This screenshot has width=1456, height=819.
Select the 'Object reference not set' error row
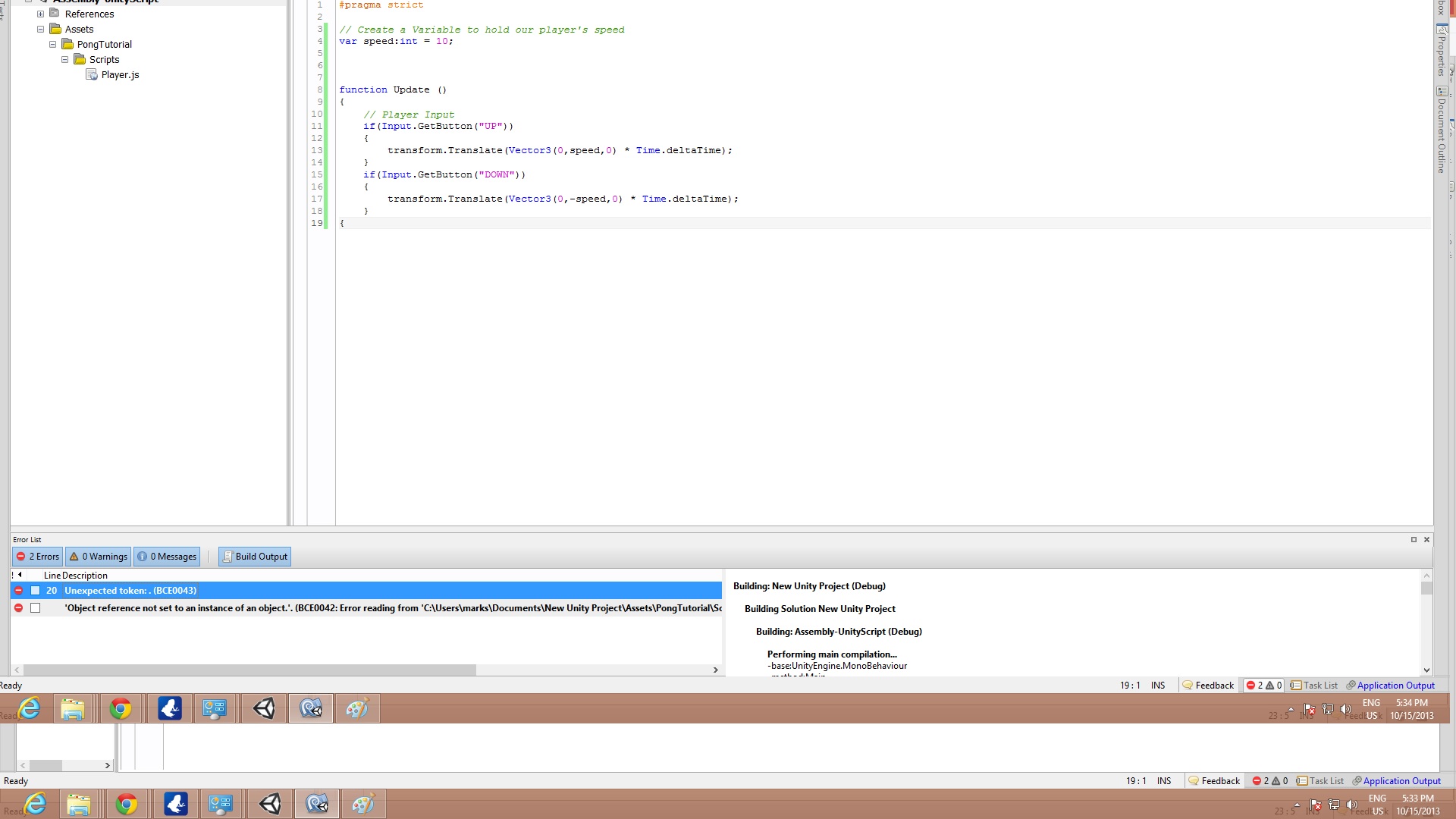(366, 607)
